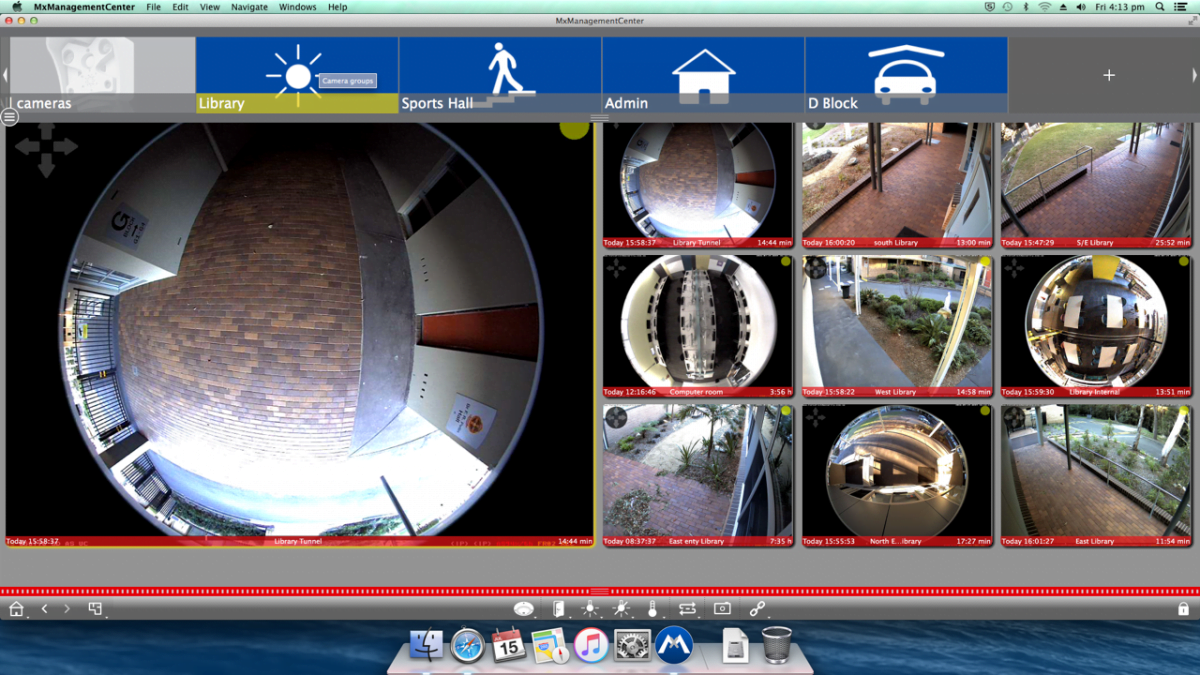The image size is (1200, 675).
Task: Click the PTZ arrows on the main view
Action: (46, 148)
